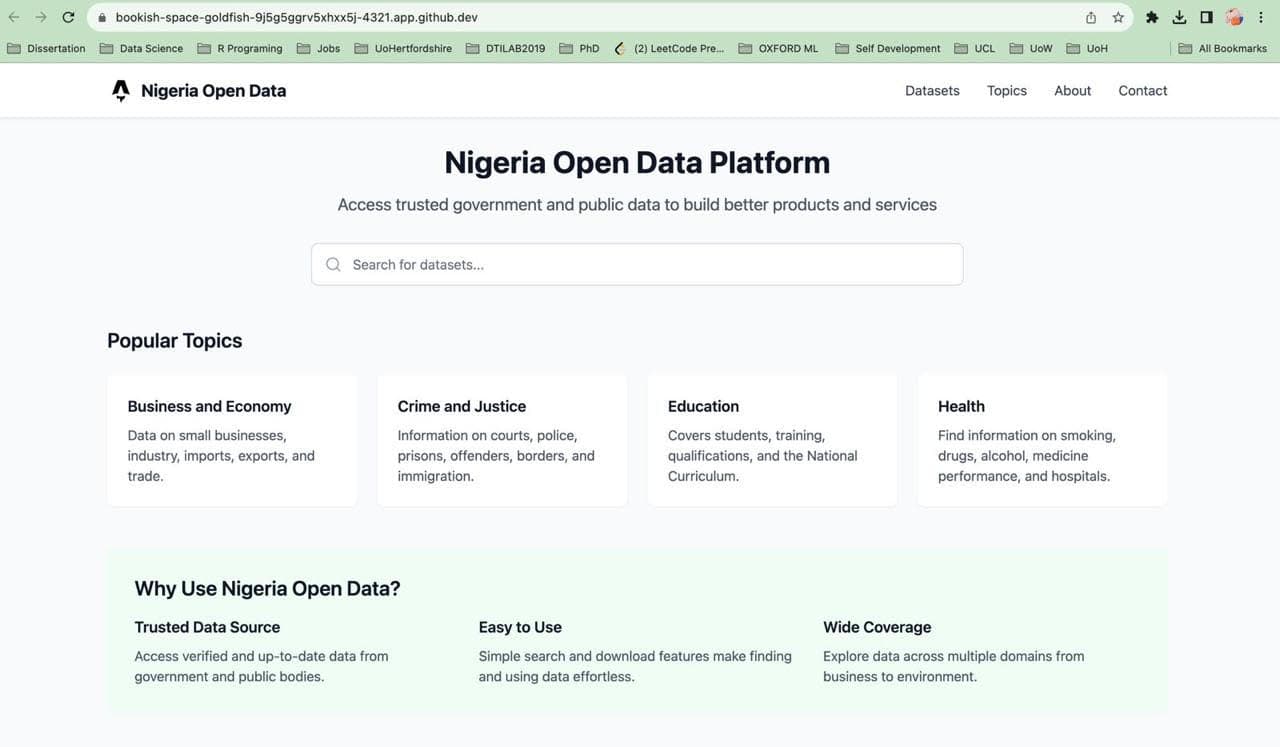Click the search magnifier icon
1280x747 pixels.
333,263
